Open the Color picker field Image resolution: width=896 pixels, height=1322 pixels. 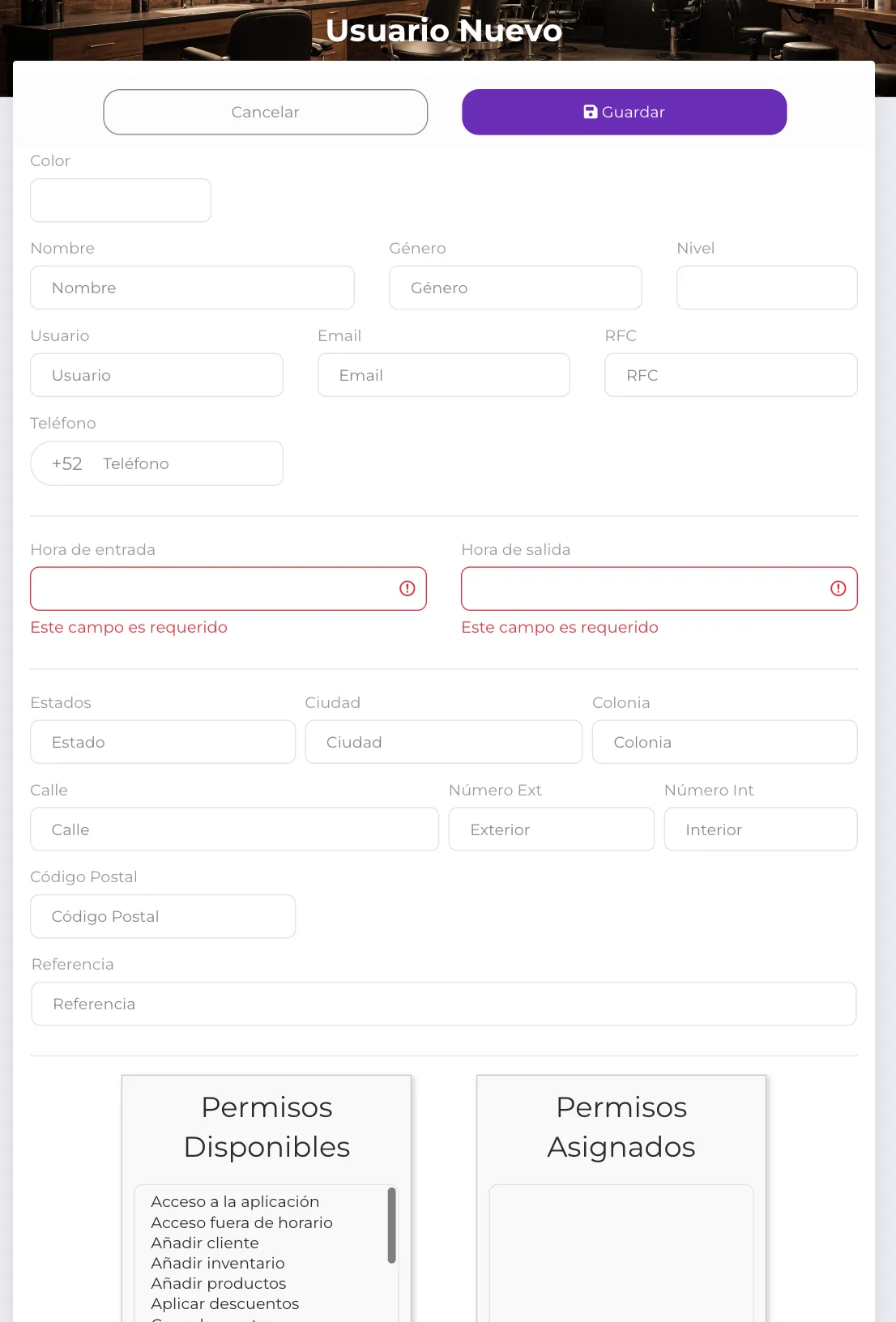click(x=121, y=200)
